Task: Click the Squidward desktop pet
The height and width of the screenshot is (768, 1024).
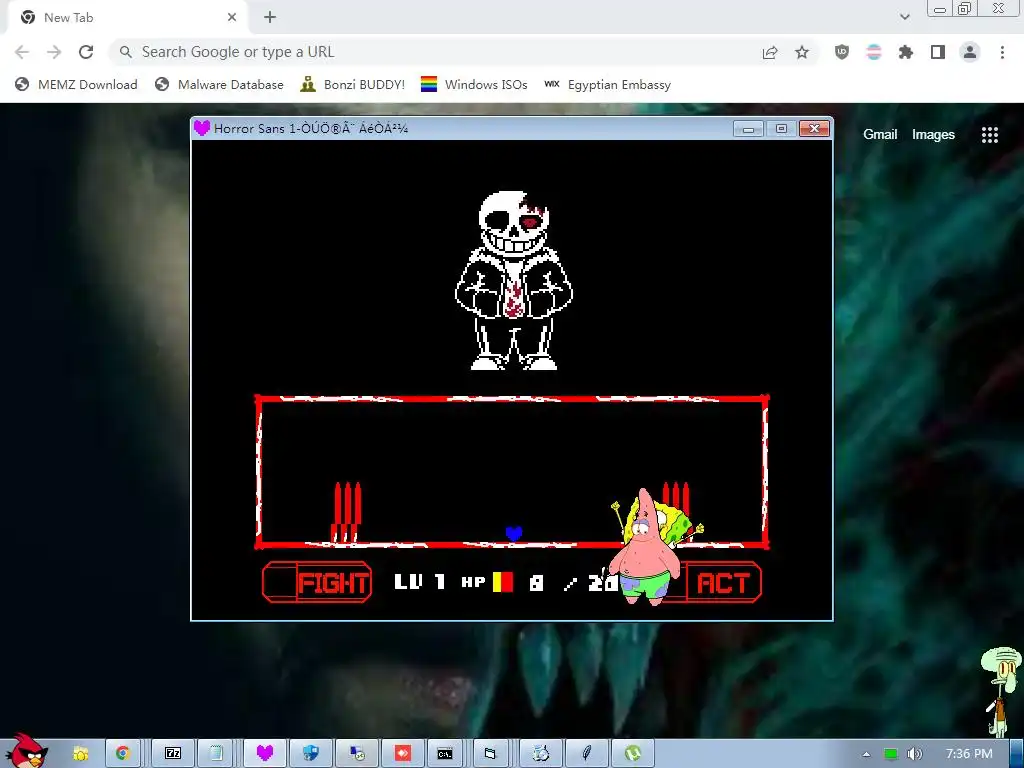Action: click(x=1001, y=692)
